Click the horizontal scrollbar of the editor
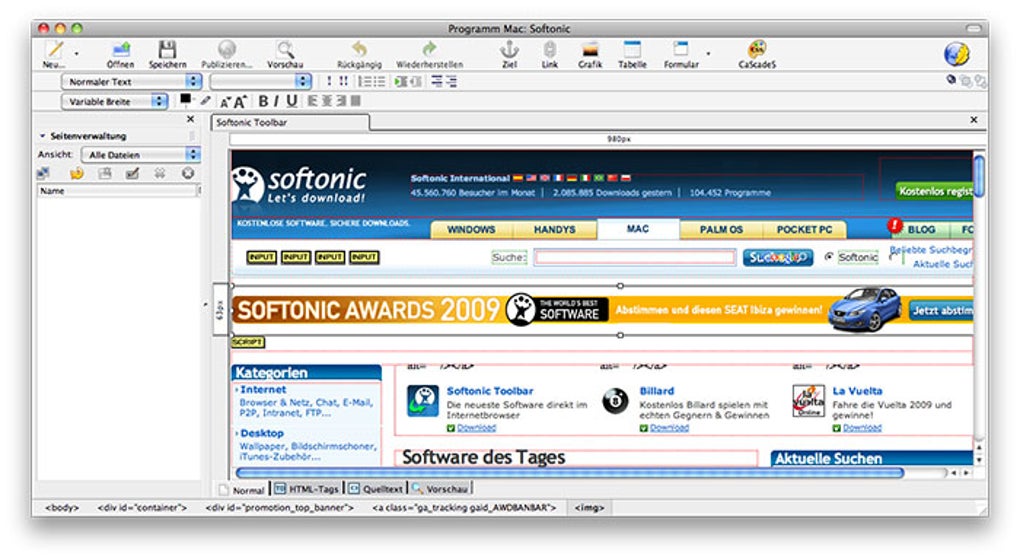Image resolution: width=1020 pixels, height=560 pixels. coord(570,473)
